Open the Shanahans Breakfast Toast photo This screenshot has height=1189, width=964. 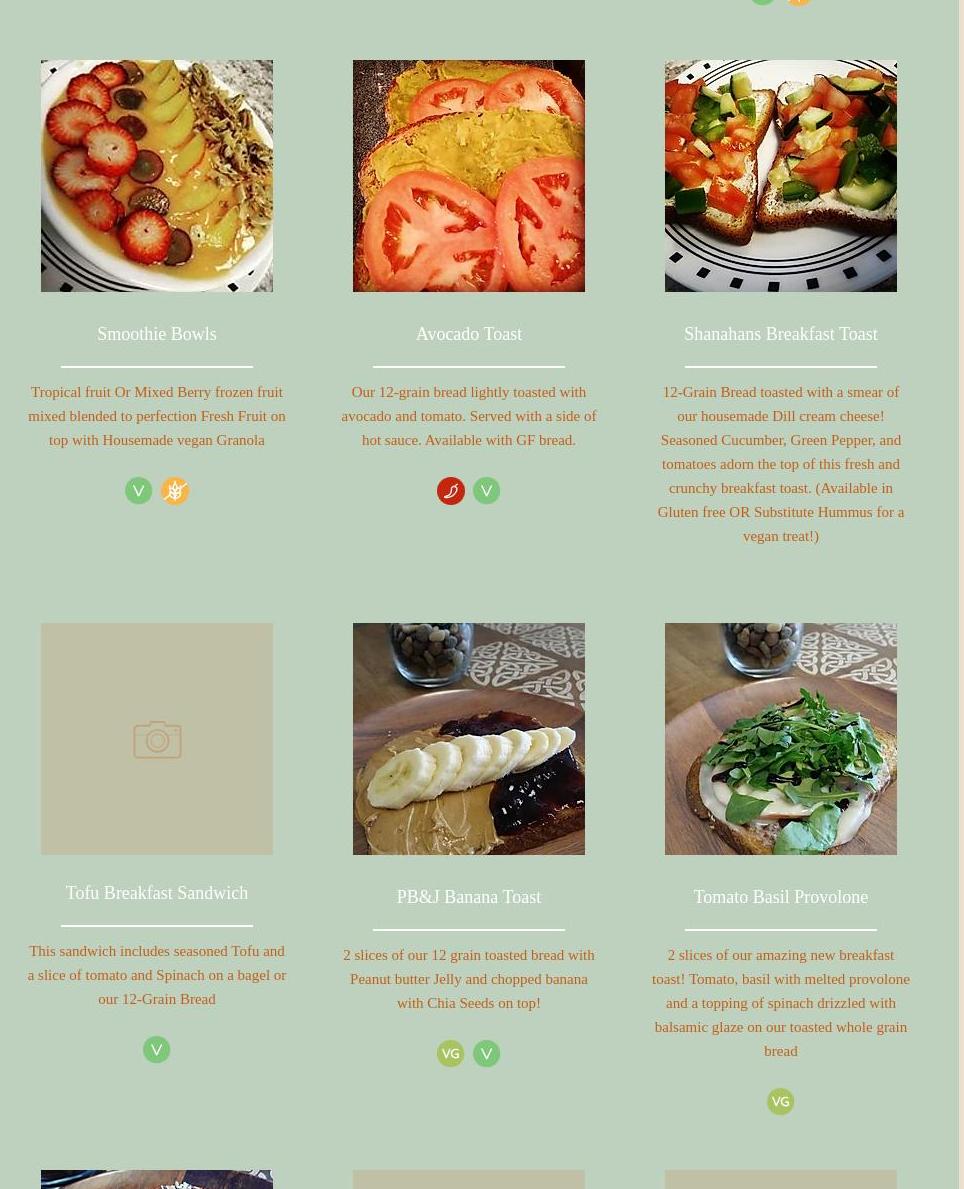click(x=780, y=176)
